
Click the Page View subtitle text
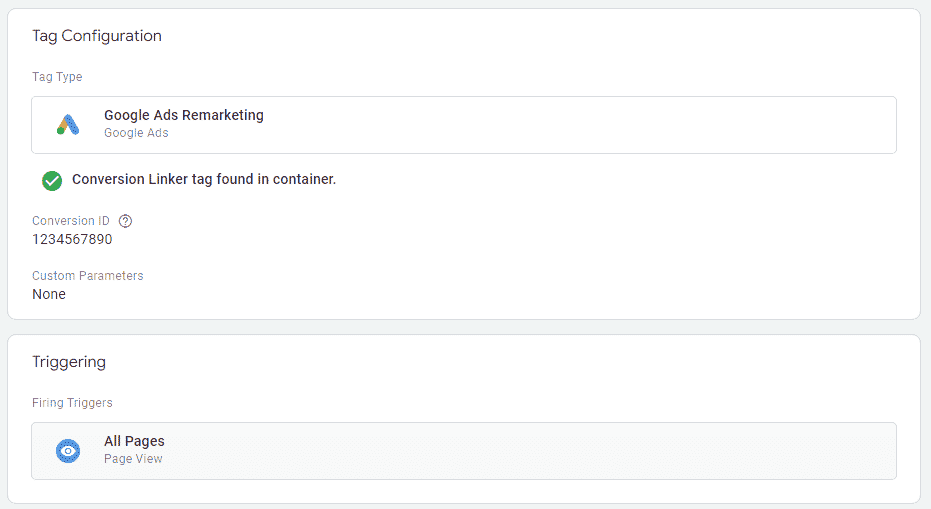point(133,459)
